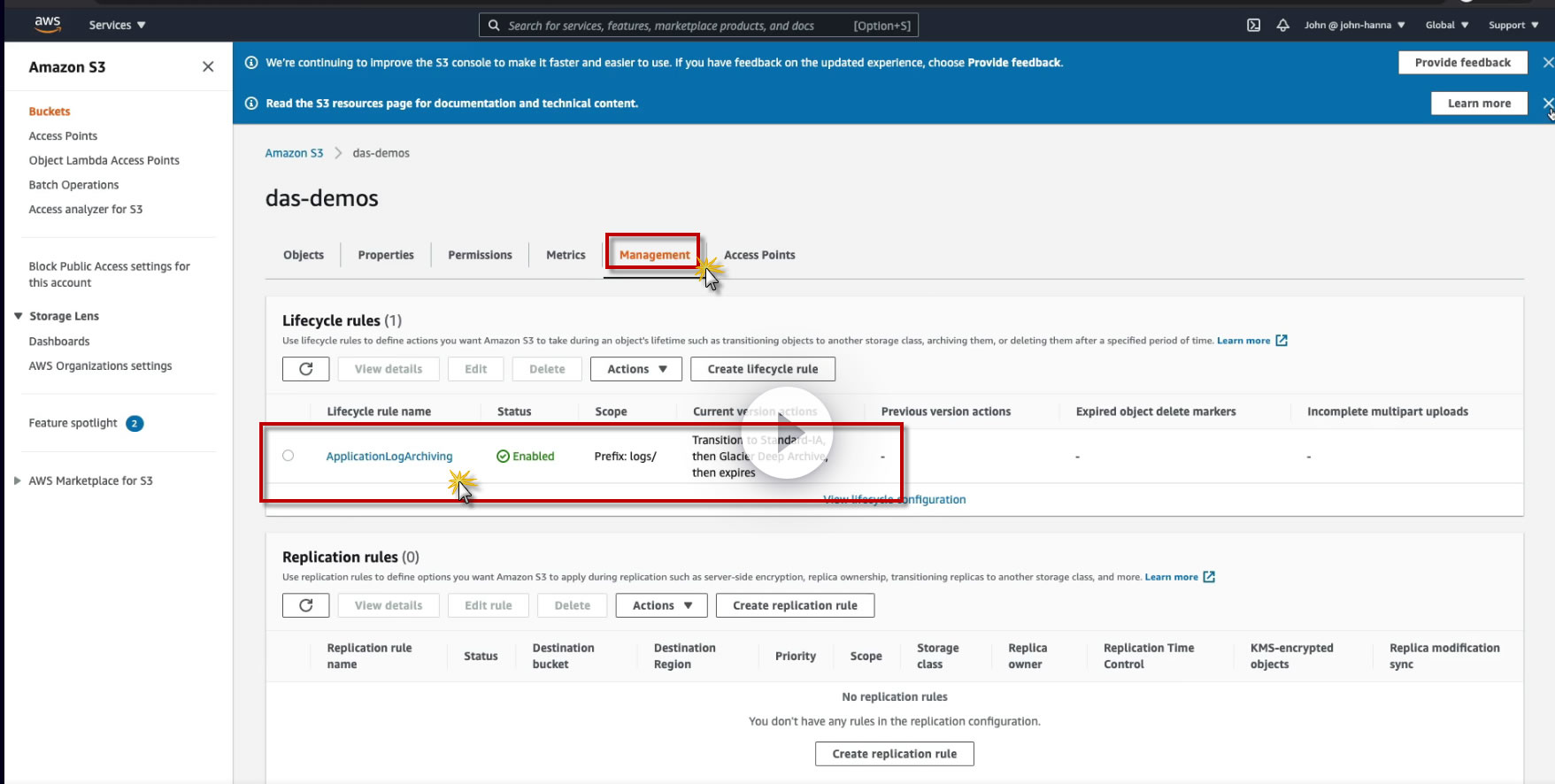This screenshot has height=784, width=1555.
Task: Click replication View details button
Action: tap(389, 605)
